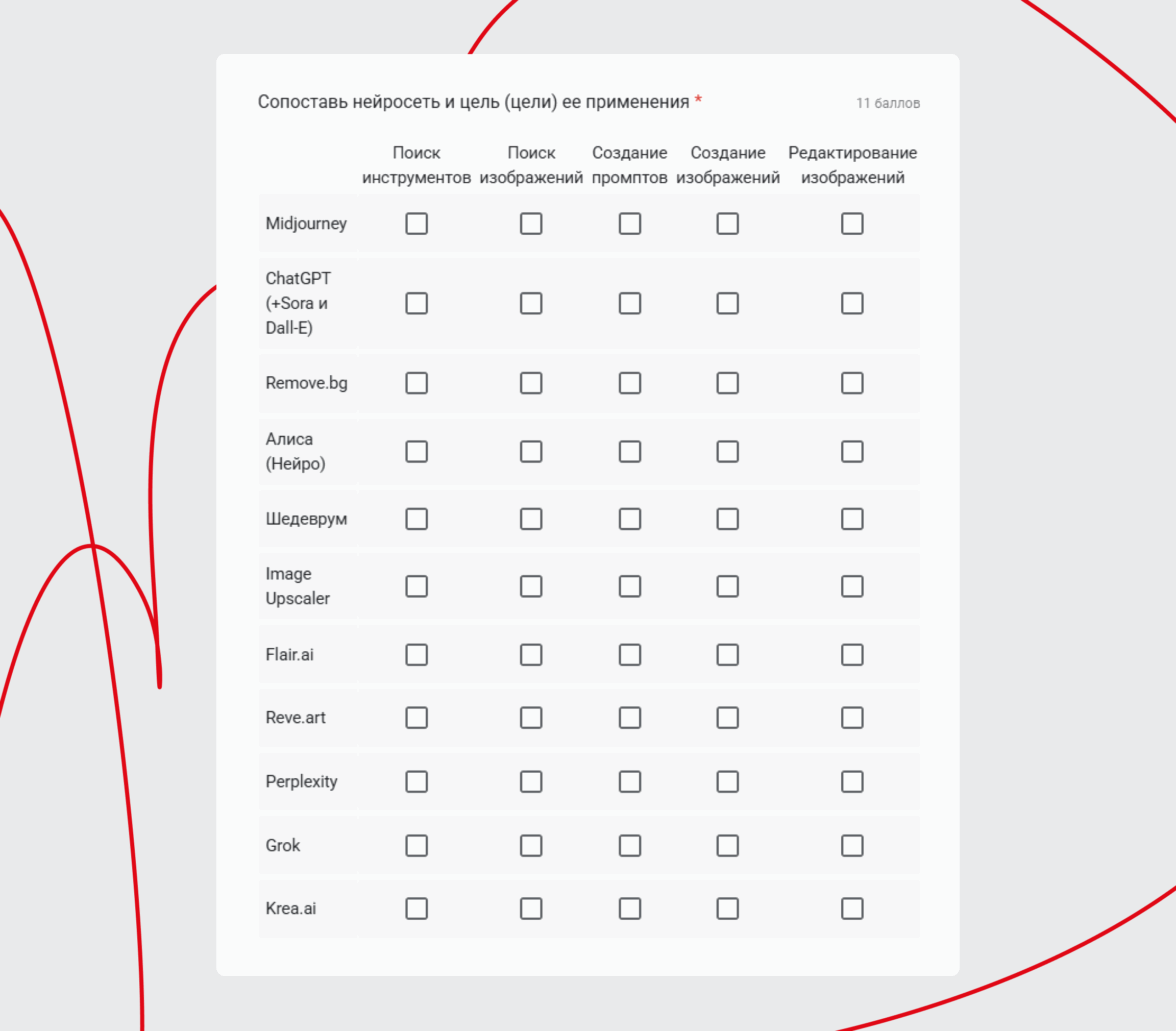Viewport: 1176px width, 1031px height.
Task: Mark Krea.ai for Редактирование изображений
Action: tap(852, 909)
